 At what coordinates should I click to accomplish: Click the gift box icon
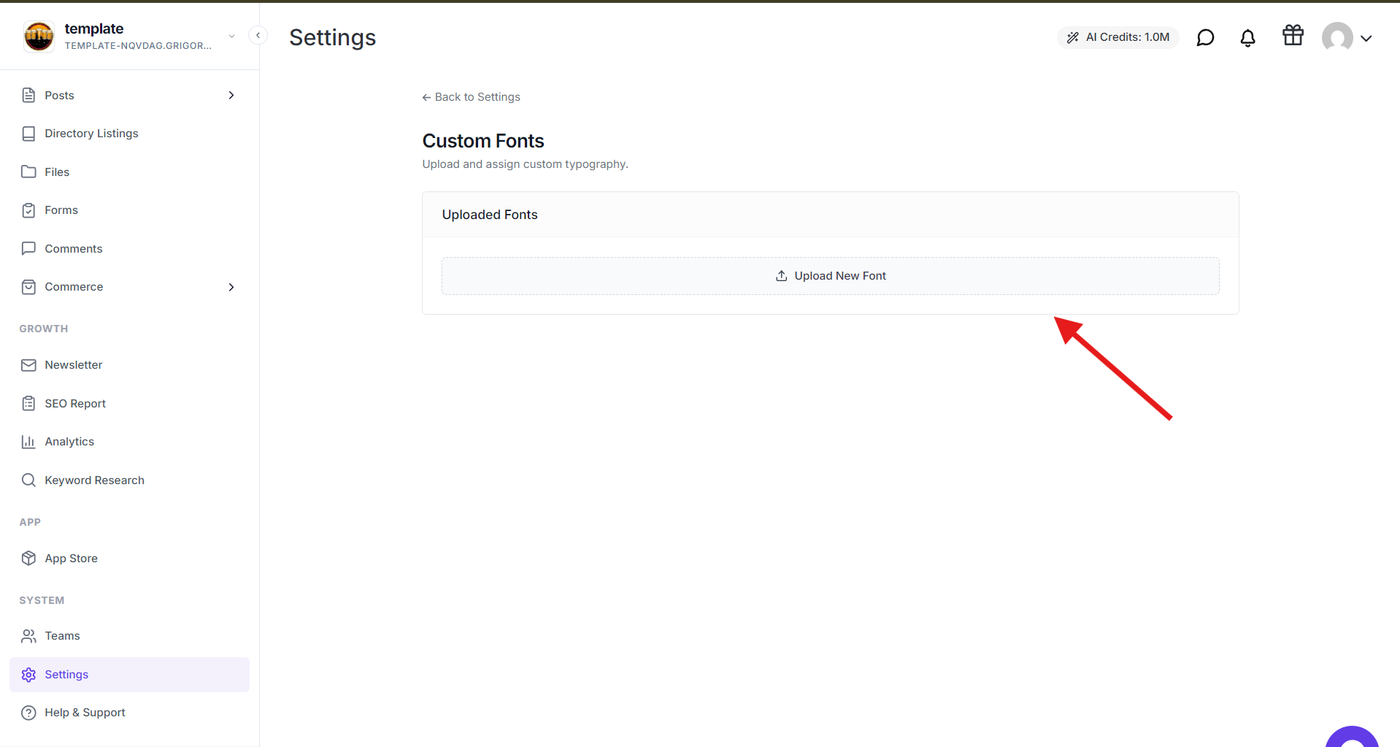(x=1293, y=36)
